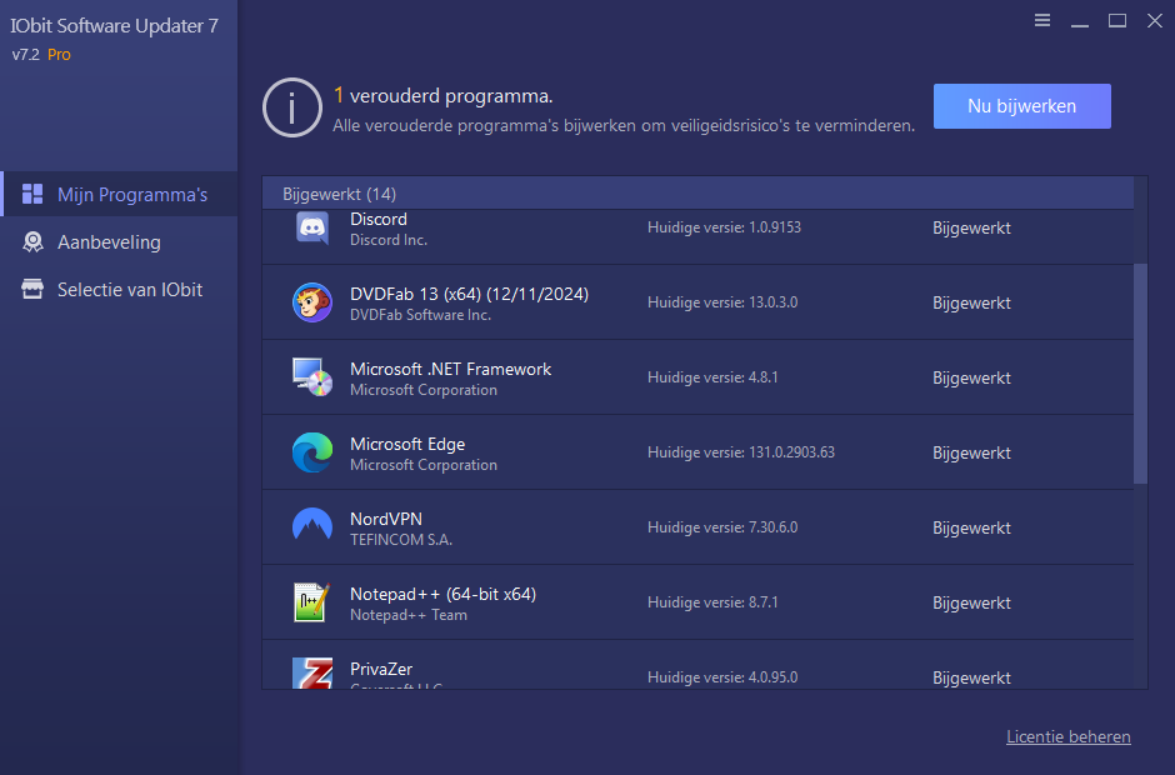This screenshot has height=775, width=1175.
Task: Click the Notepad++ app icon
Action: [311, 602]
